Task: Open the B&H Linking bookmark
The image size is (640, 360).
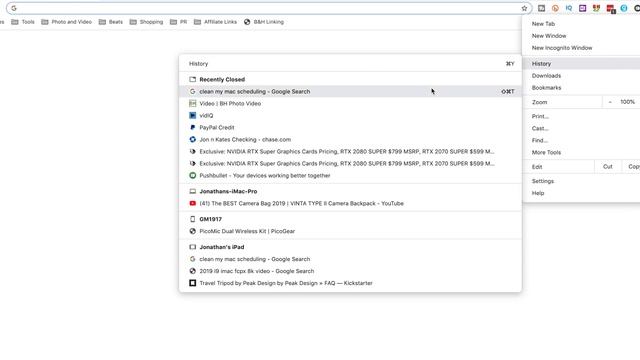Action: 264,22
